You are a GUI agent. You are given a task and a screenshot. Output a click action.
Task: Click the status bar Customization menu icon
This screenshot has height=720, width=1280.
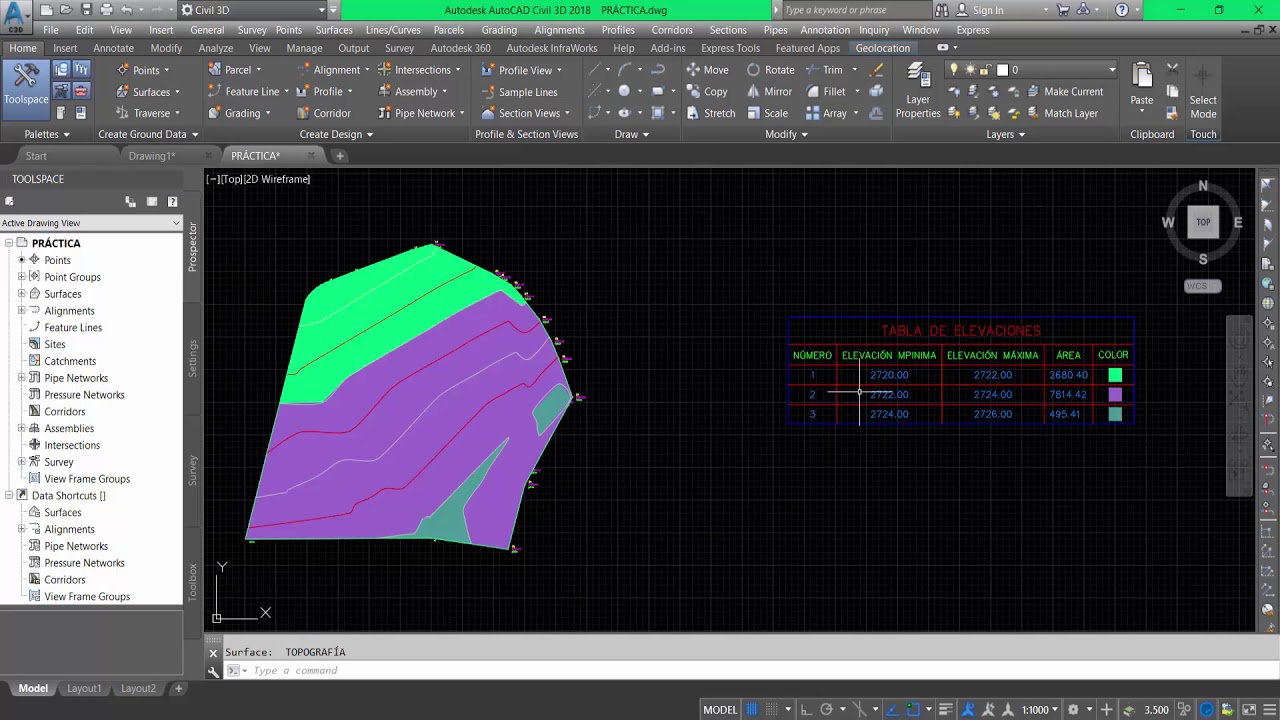tap(1272, 710)
